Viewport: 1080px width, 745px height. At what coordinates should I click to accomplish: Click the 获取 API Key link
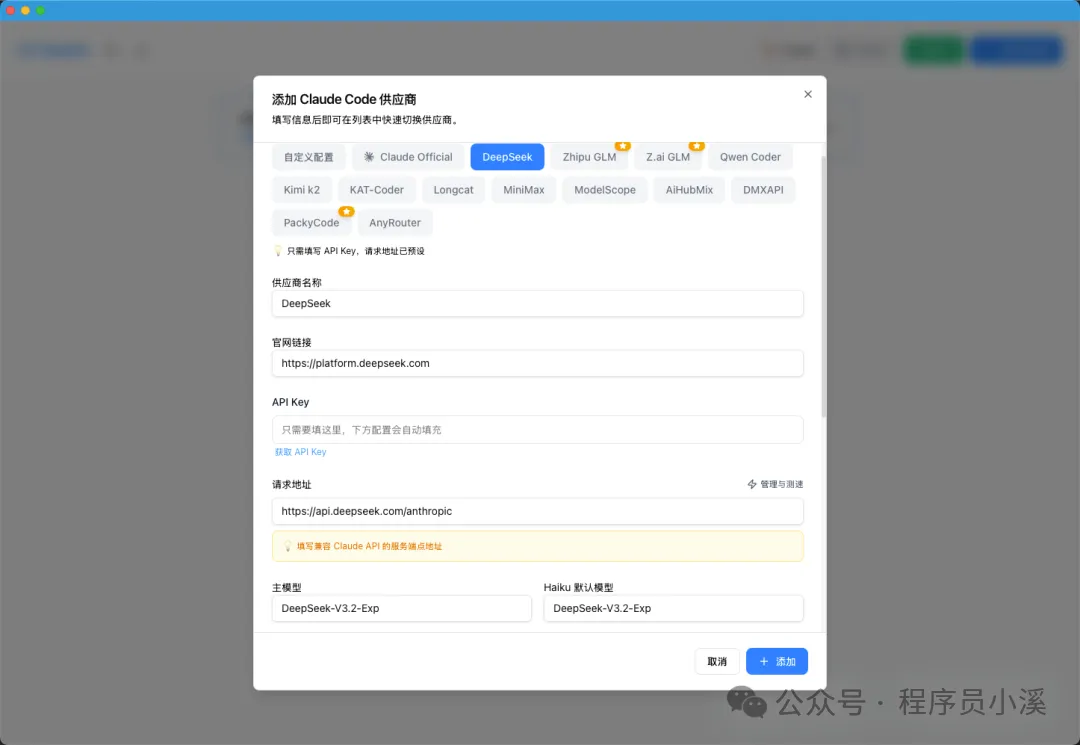point(300,452)
